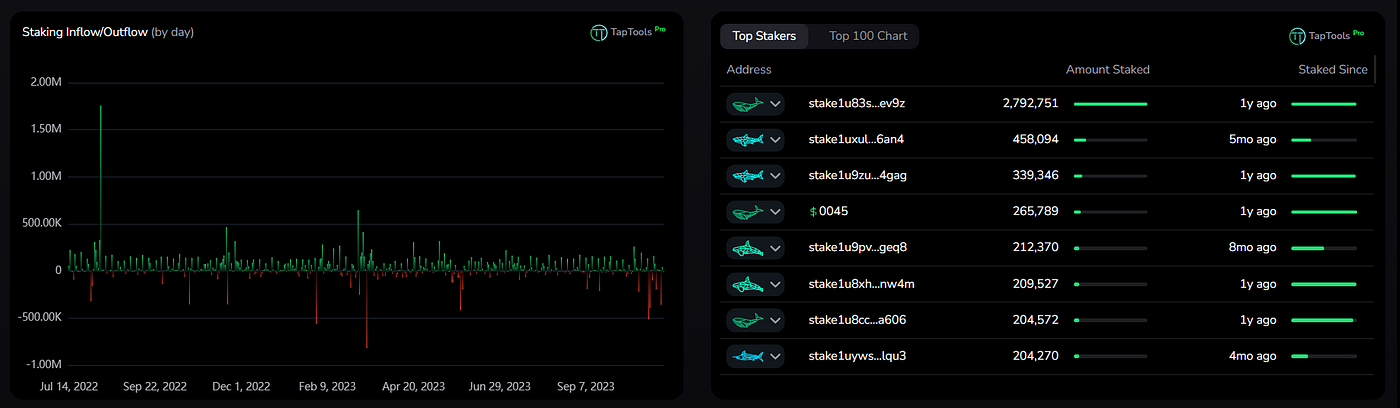Click the Staked Since bar next to 5mo ago
The width and height of the screenshot is (1400, 408).
pos(1324,140)
